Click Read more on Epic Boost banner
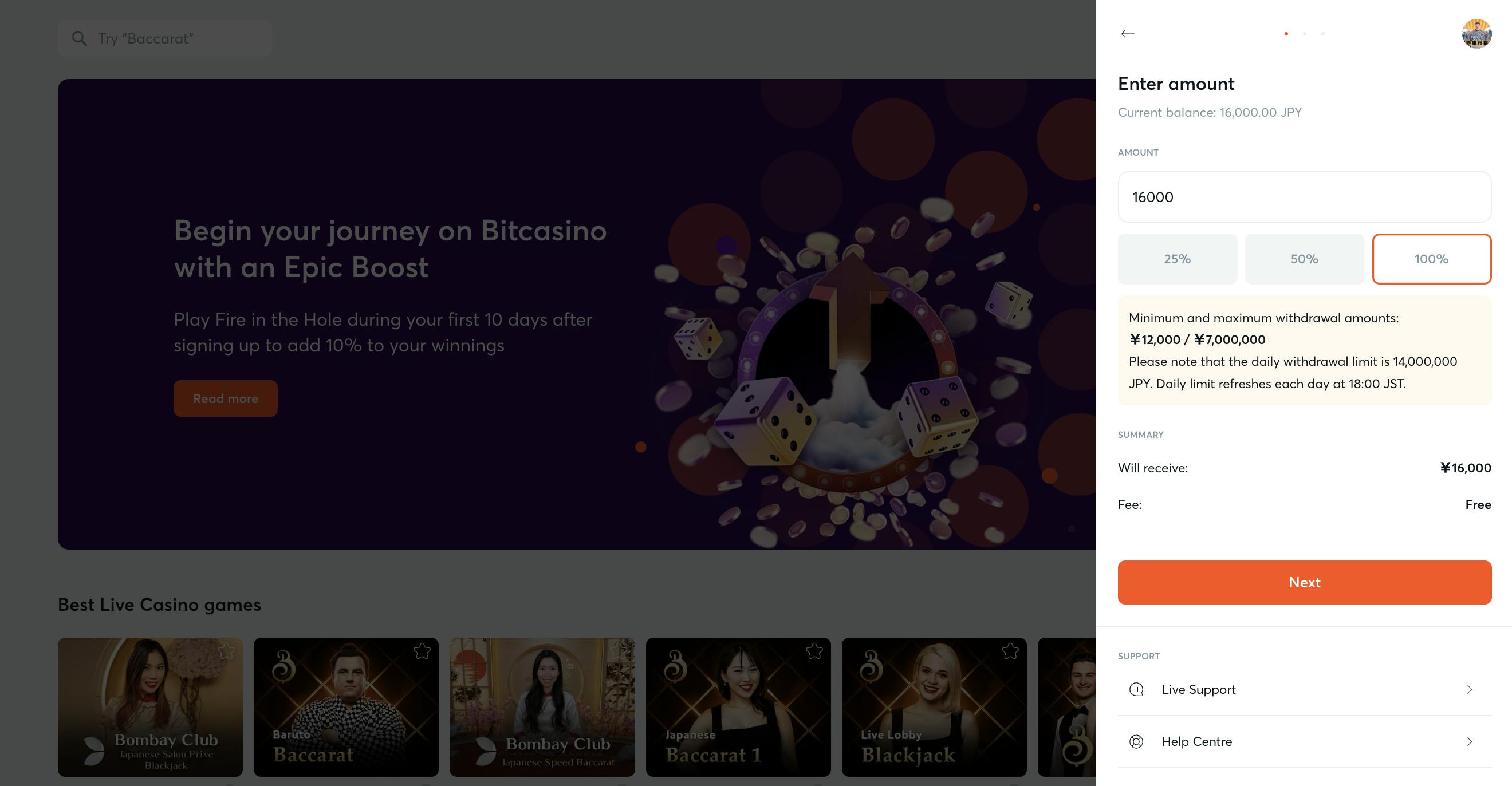This screenshot has width=1512, height=786. pos(226,398)
